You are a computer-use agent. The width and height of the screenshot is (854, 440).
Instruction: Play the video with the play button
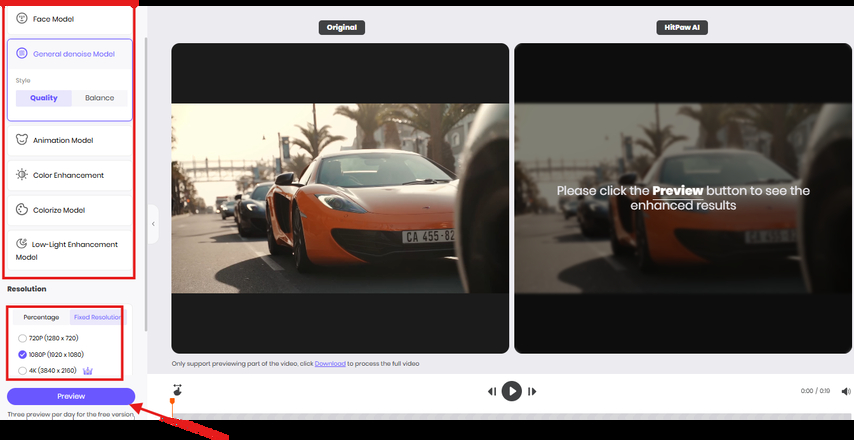point(511,391)
